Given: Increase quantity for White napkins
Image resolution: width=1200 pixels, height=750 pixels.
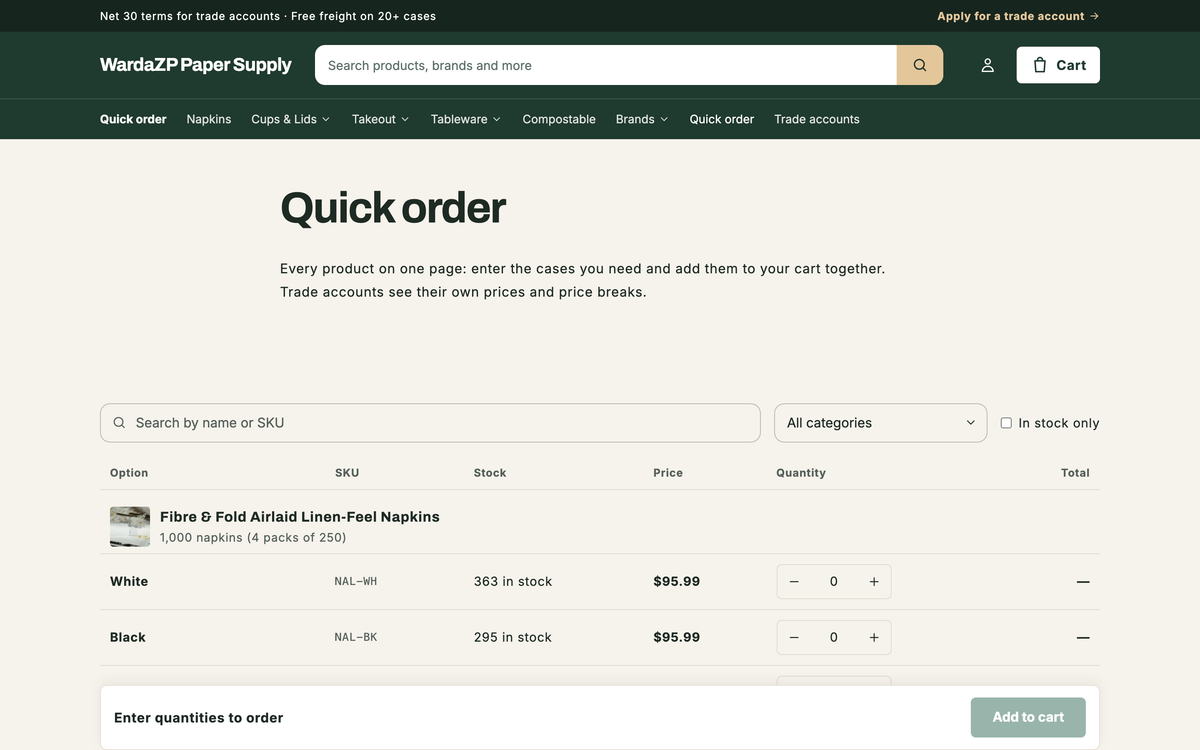Looking at the screenshot, I should coord(874,581).
